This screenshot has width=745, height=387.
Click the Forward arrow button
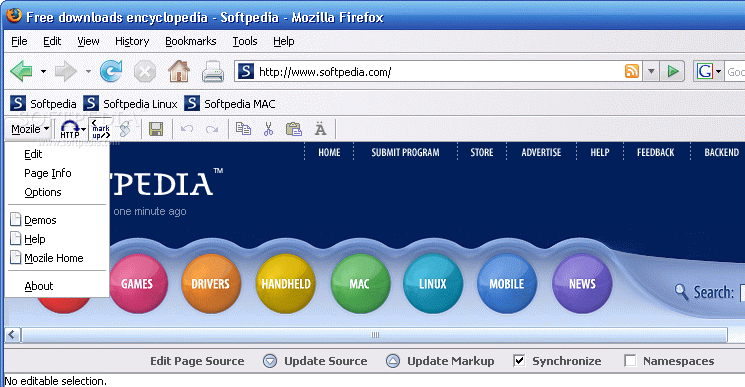point(66,72)
